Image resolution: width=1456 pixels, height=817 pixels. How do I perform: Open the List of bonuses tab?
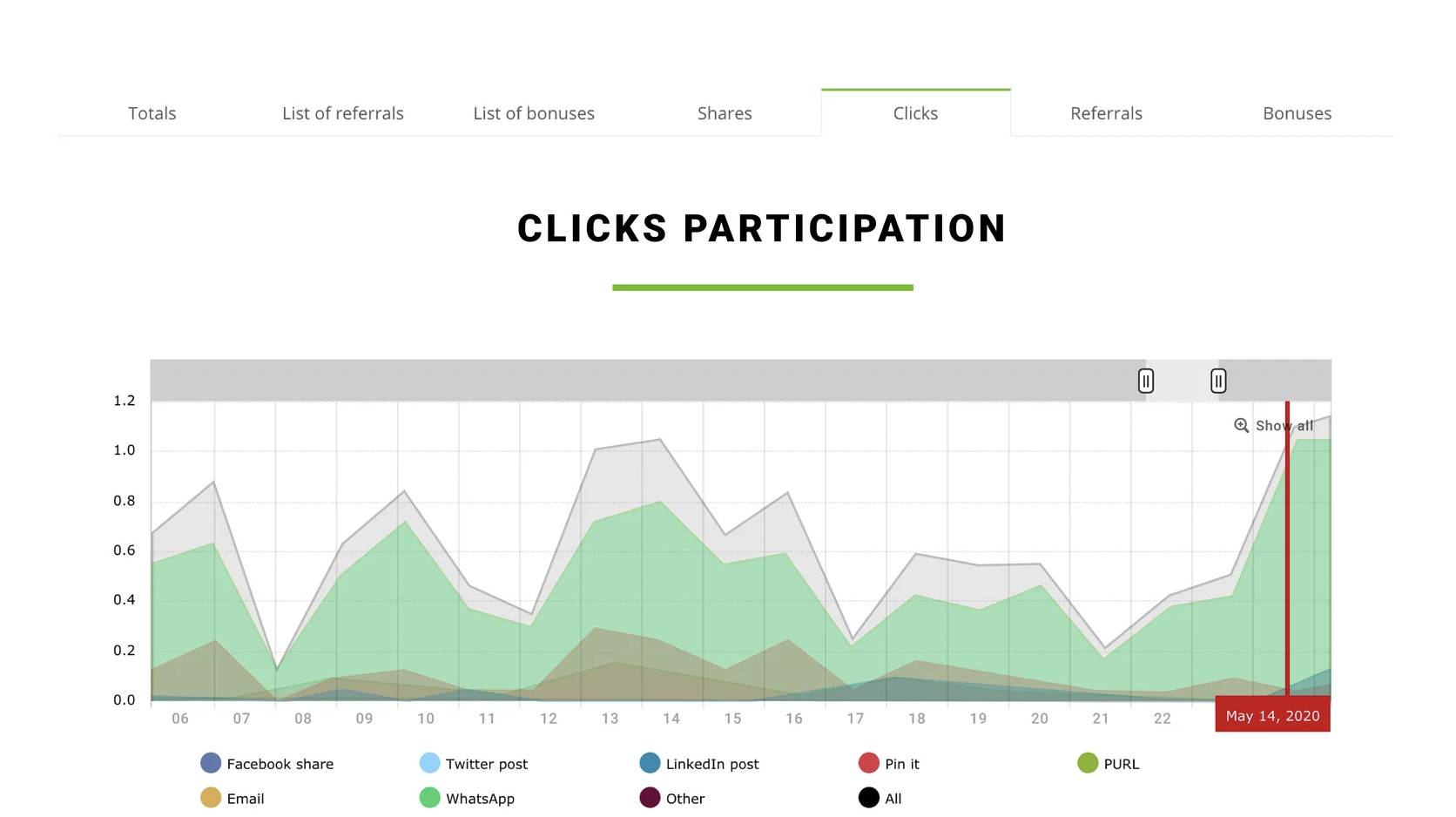coord(534,112)
